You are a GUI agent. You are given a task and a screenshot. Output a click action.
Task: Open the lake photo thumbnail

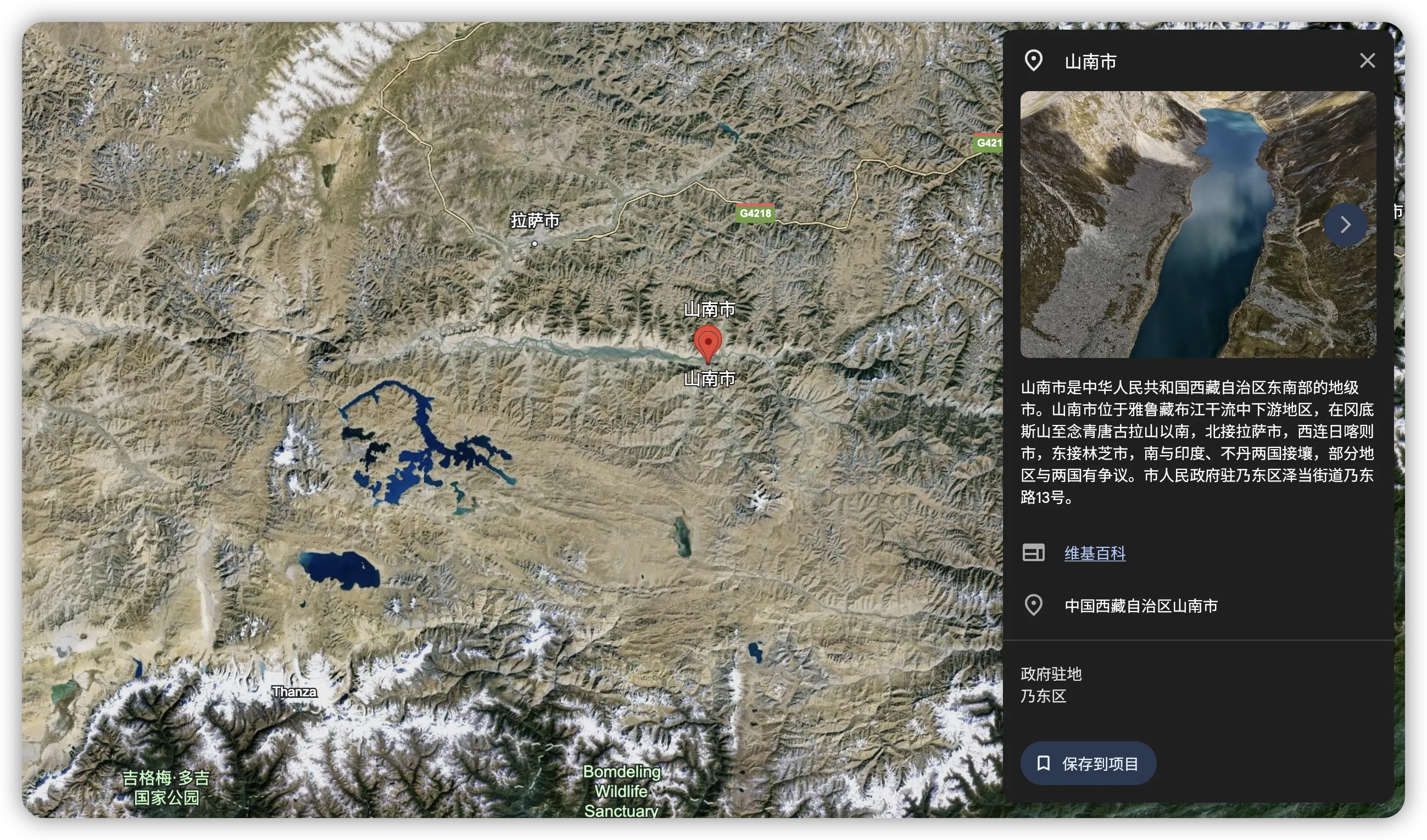click(1197, 224)
